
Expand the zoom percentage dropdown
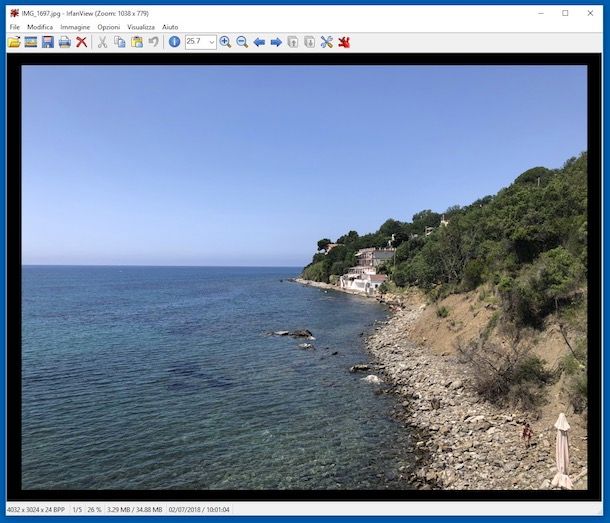point(211,42)
